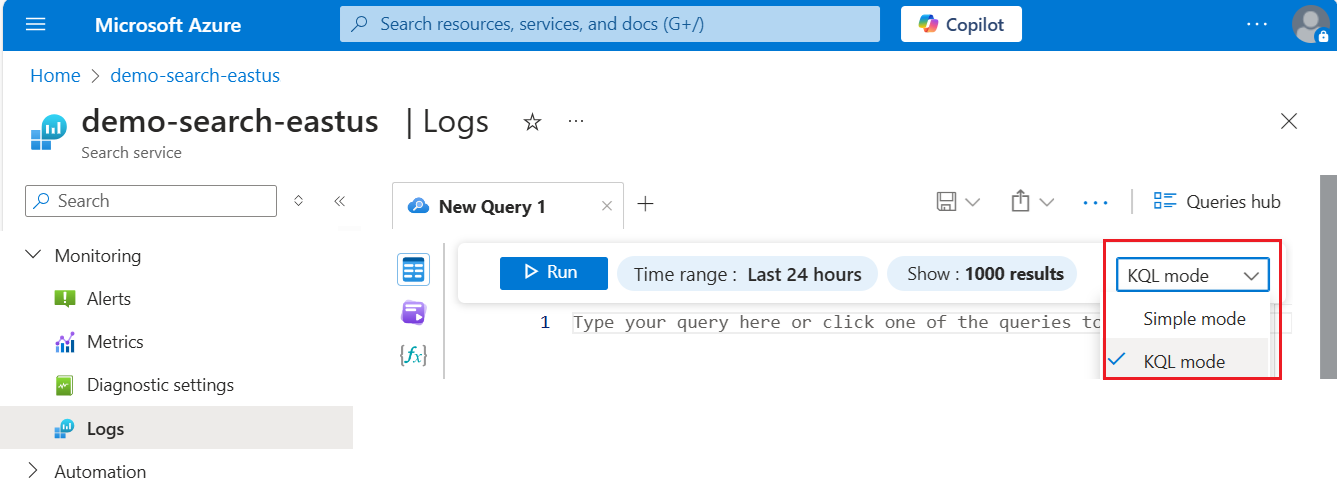Run the query
The image size is (1337, 491).
[x=553, y=273]
